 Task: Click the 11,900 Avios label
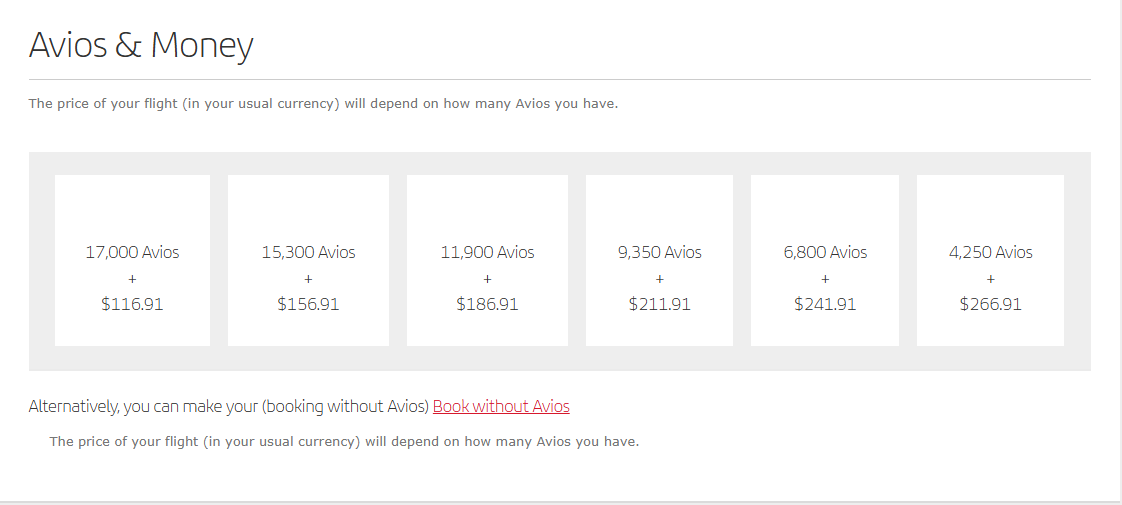487,252
